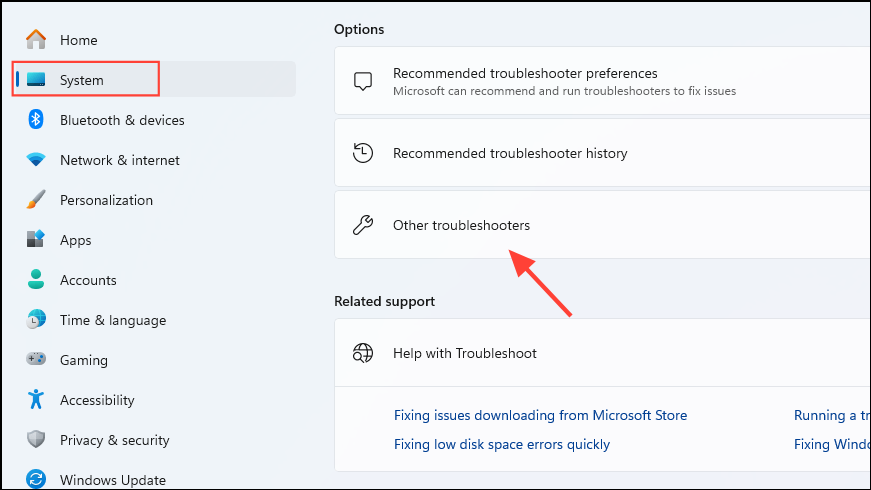The width and height of the screenshot is (871, 490).
Task: Click the globe icon beside Help with Troubleshoot
Action: pos(363,353)
